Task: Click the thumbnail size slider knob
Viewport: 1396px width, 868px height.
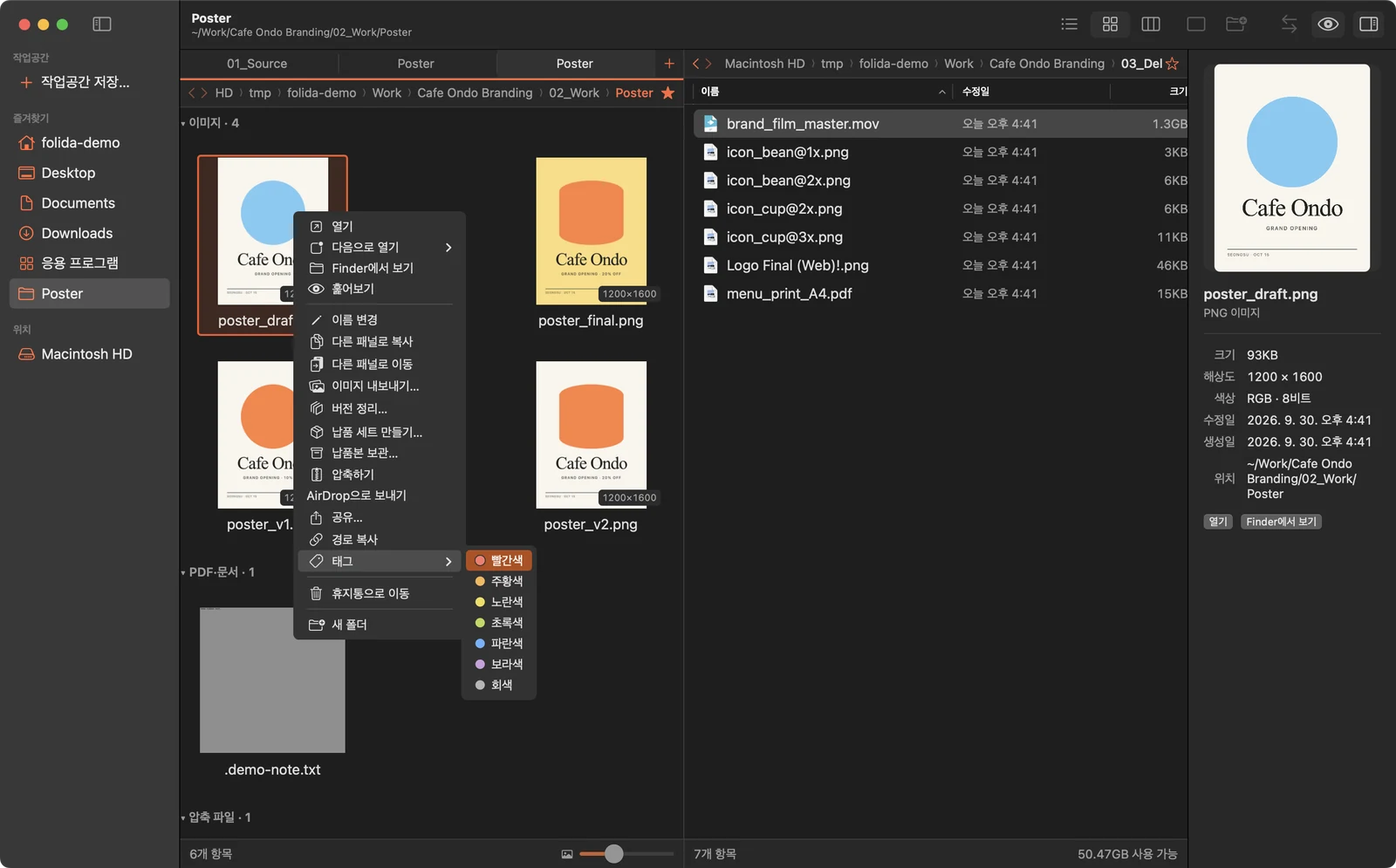Action: point(614,854)
